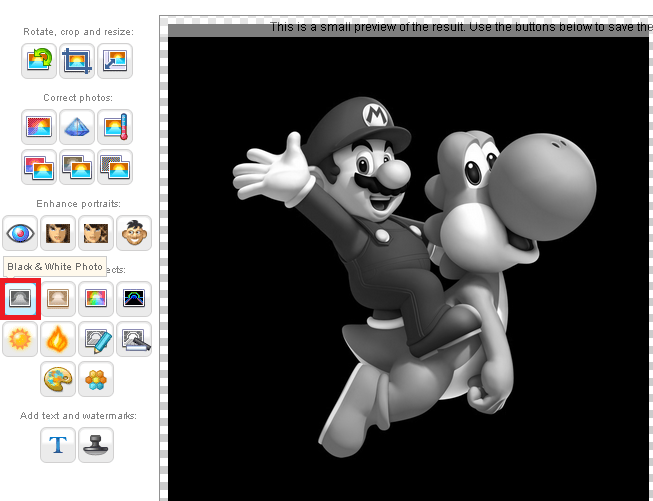Click the rainbow colors effect icon
Screen dimensions: 653x501
[x=96, y=299]
